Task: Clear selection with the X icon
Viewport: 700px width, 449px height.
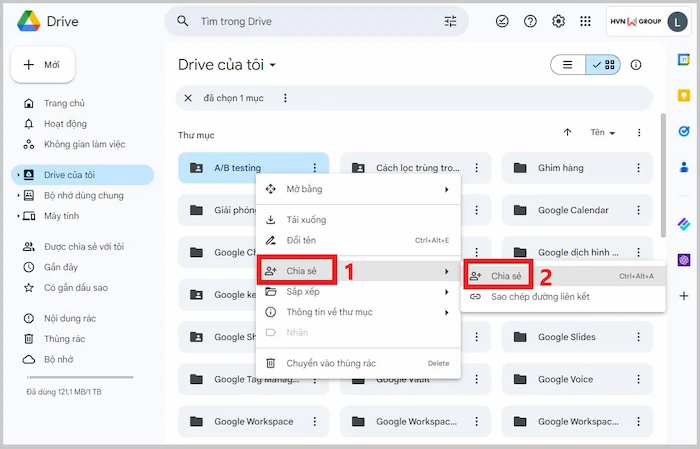Action: pyautogui.click(x=188, y=98)
